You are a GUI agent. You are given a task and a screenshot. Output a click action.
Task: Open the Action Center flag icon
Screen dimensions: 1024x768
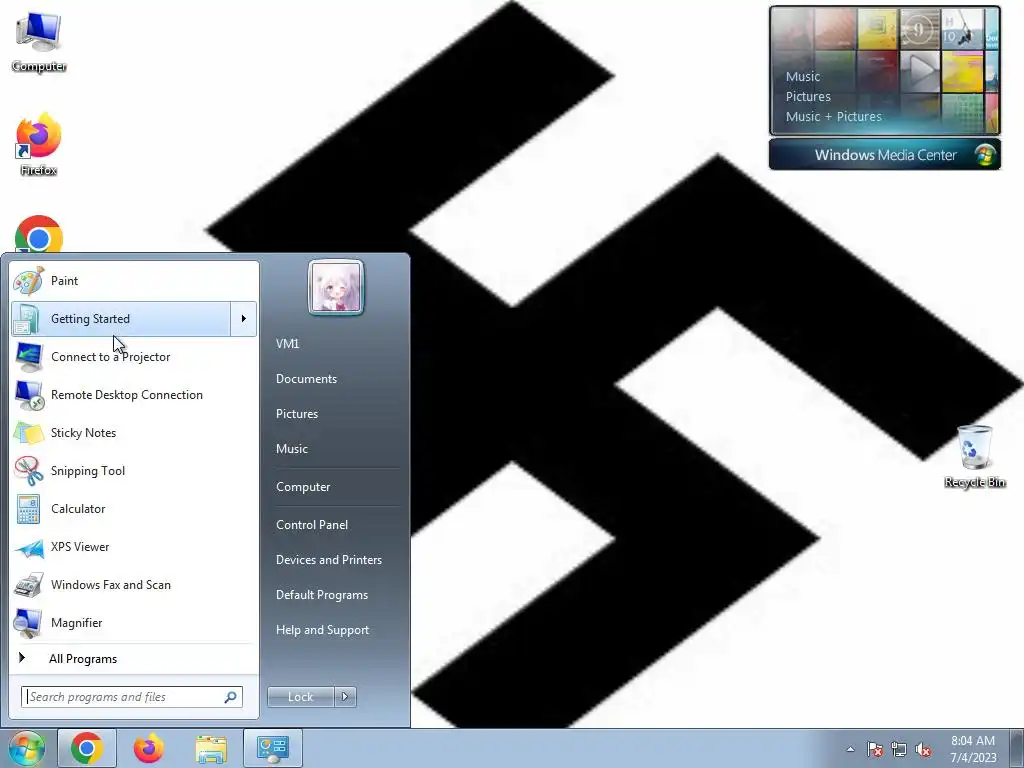[875, 749]
